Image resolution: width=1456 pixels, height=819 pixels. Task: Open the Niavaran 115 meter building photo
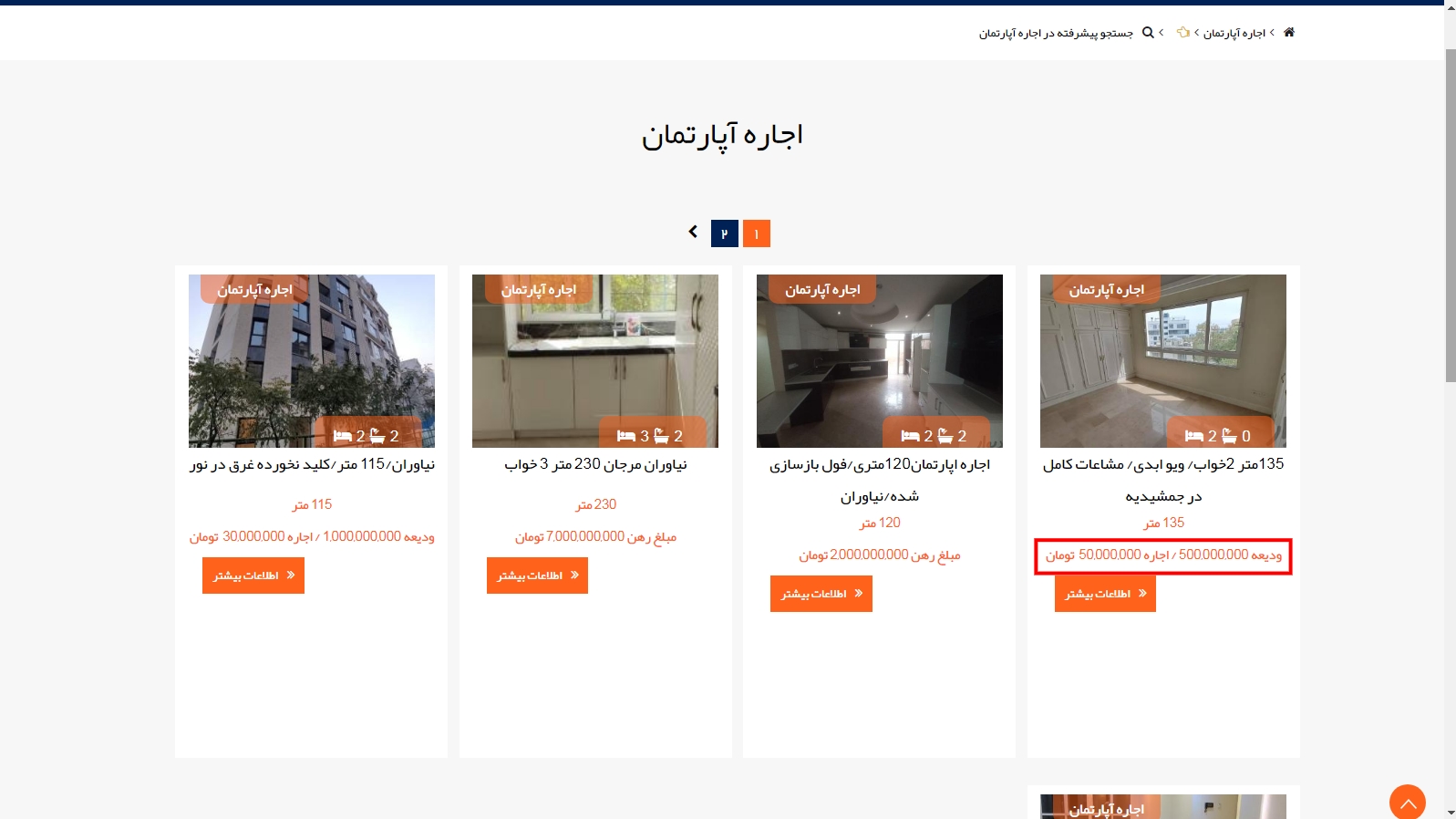tap(311, 361)
